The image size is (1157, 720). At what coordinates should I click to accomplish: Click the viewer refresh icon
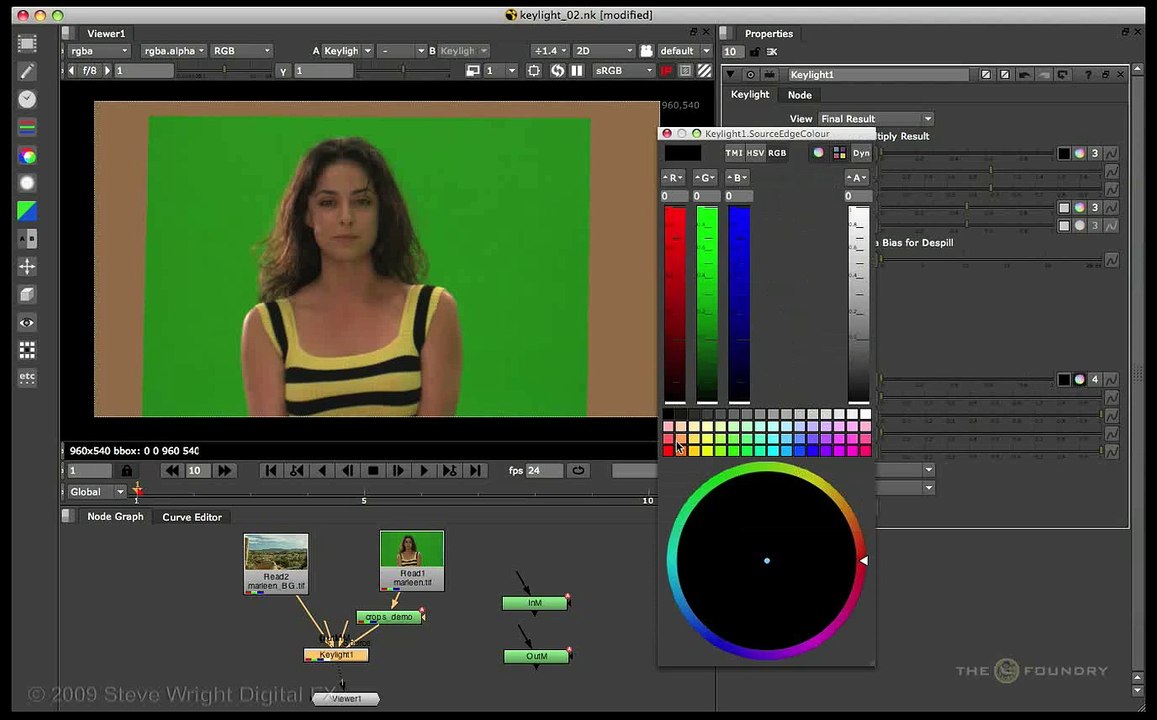point(557,71)
